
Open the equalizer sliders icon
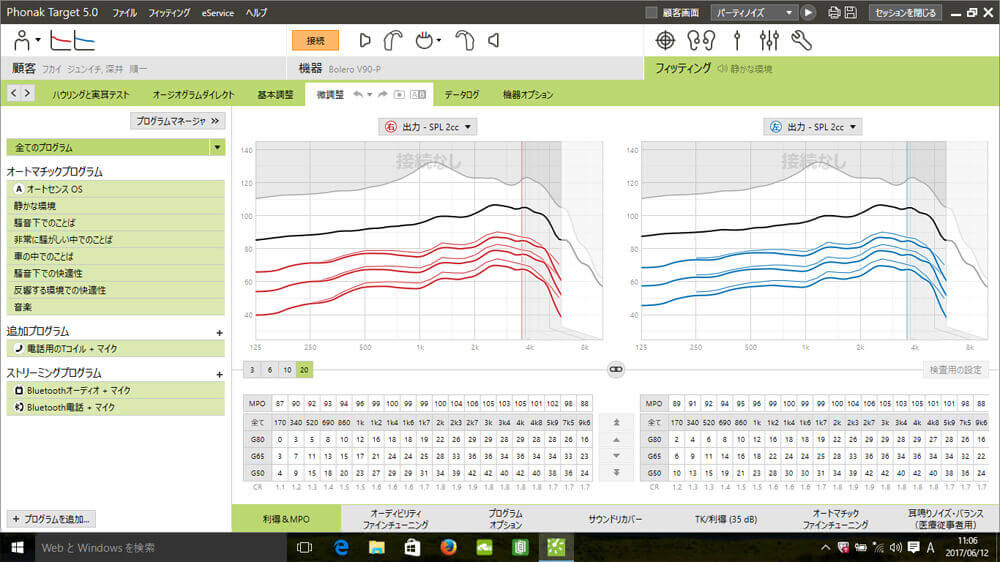[769, 41]
